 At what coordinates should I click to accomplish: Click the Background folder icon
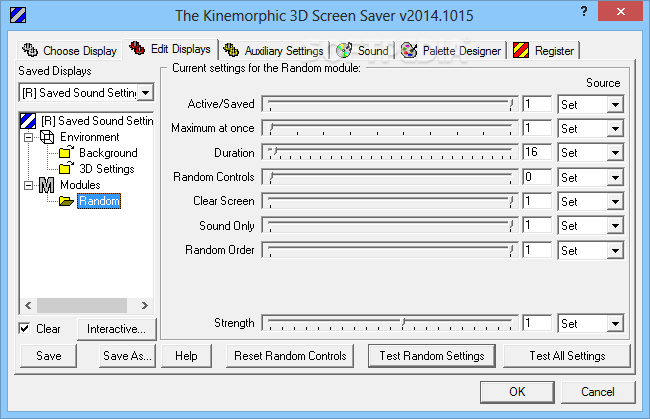pos(66,153)
